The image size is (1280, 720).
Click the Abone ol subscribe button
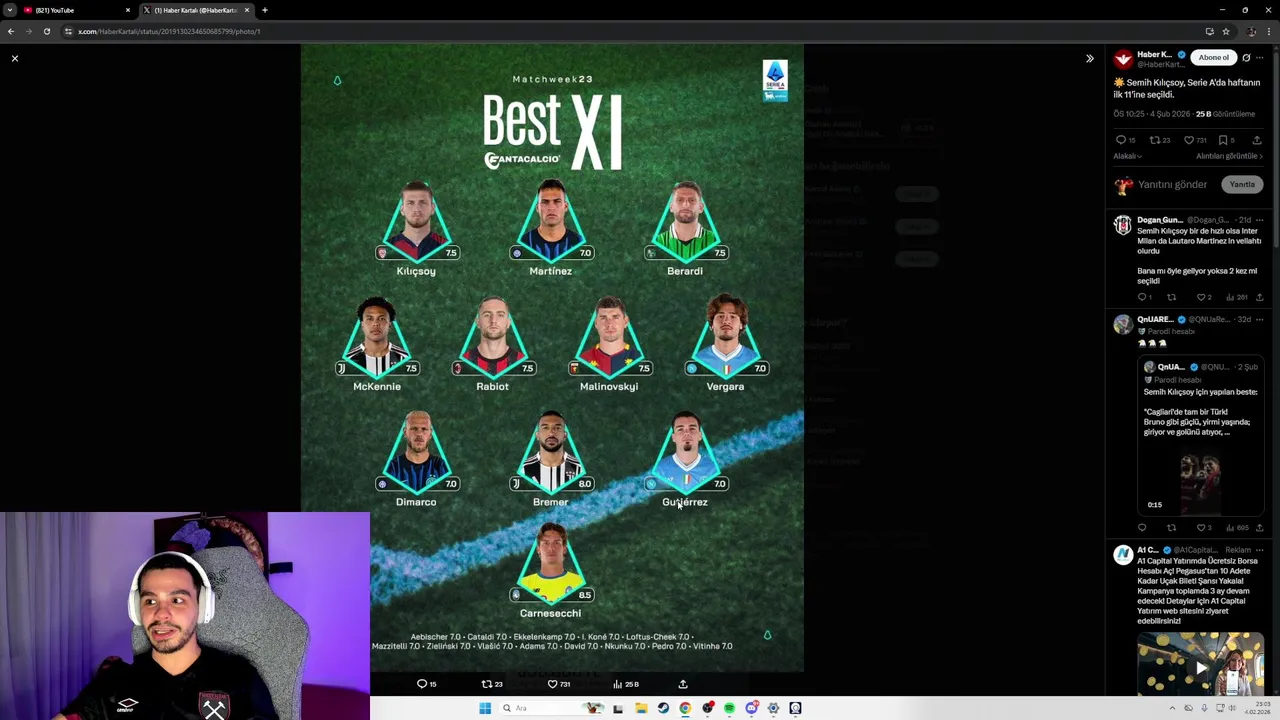click(x=1214, y=57)
